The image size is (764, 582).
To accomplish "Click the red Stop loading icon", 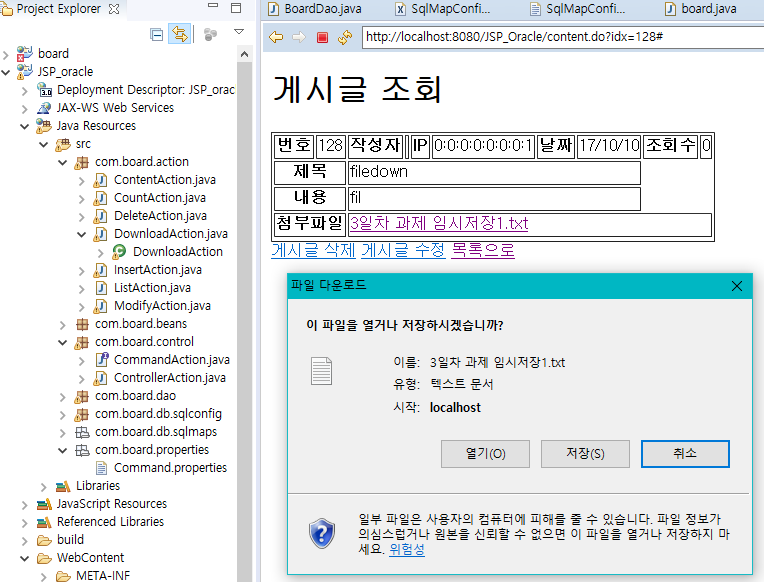I will 322,38.
